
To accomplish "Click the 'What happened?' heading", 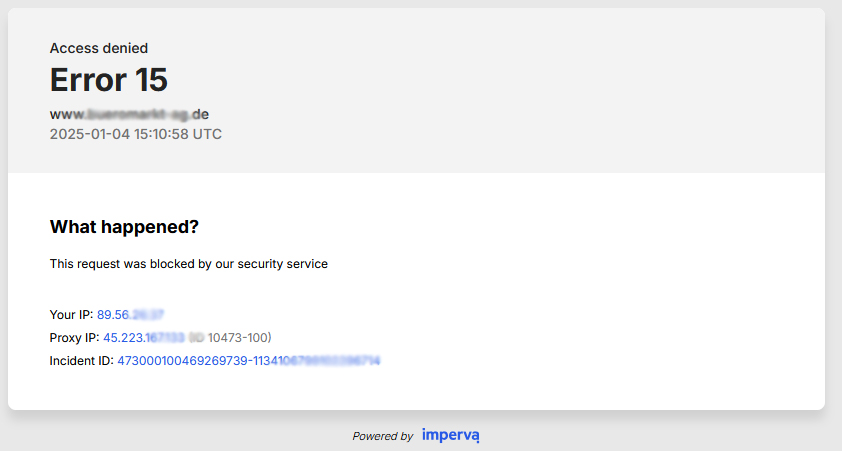I will coord(124,227).
